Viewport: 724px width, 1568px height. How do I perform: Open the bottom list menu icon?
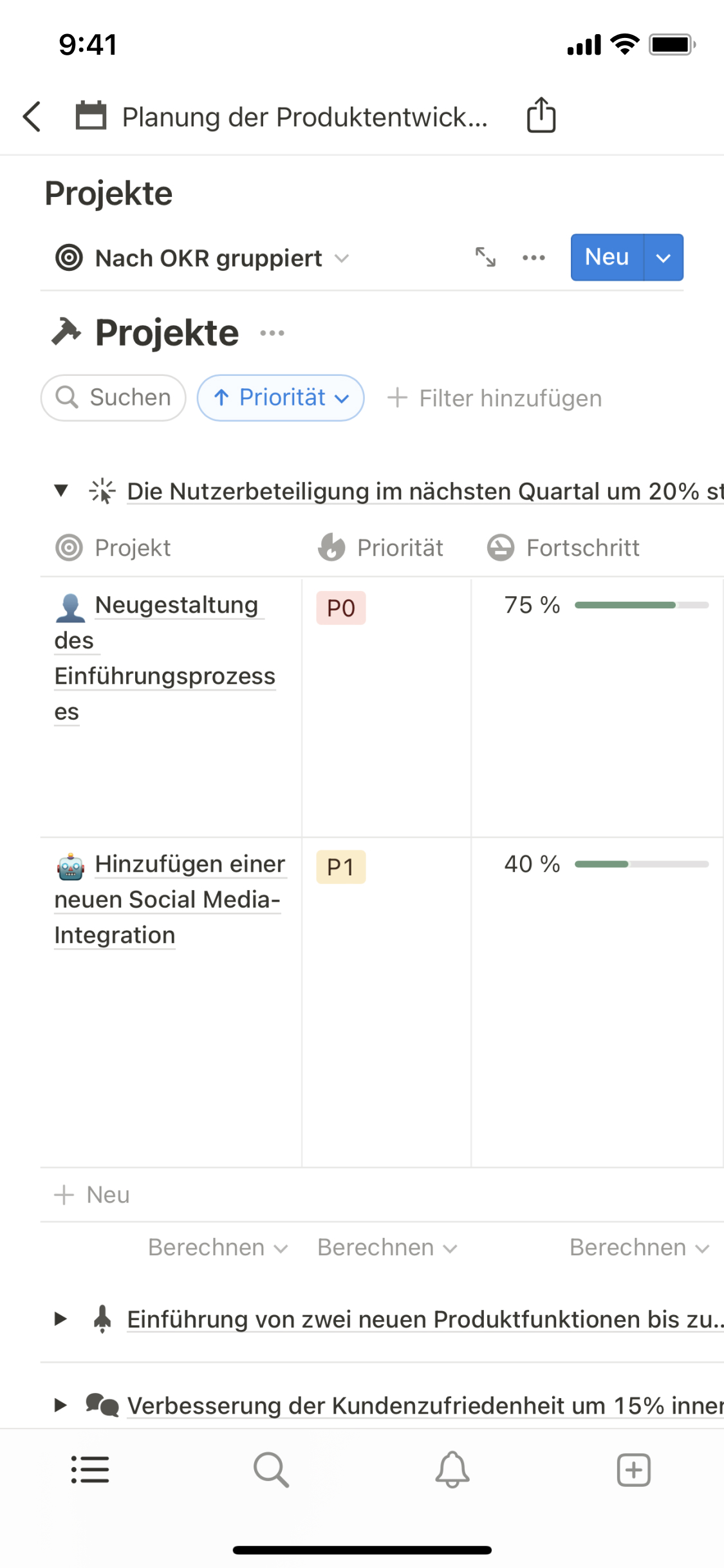coord(90,1470)
